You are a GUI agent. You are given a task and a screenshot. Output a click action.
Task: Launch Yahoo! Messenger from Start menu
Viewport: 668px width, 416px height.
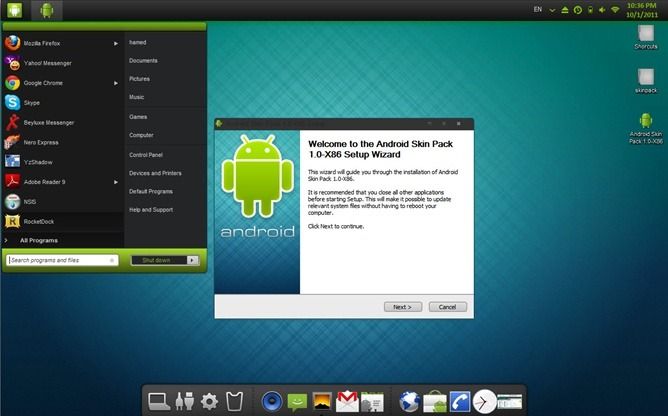[x=63, y=63]
